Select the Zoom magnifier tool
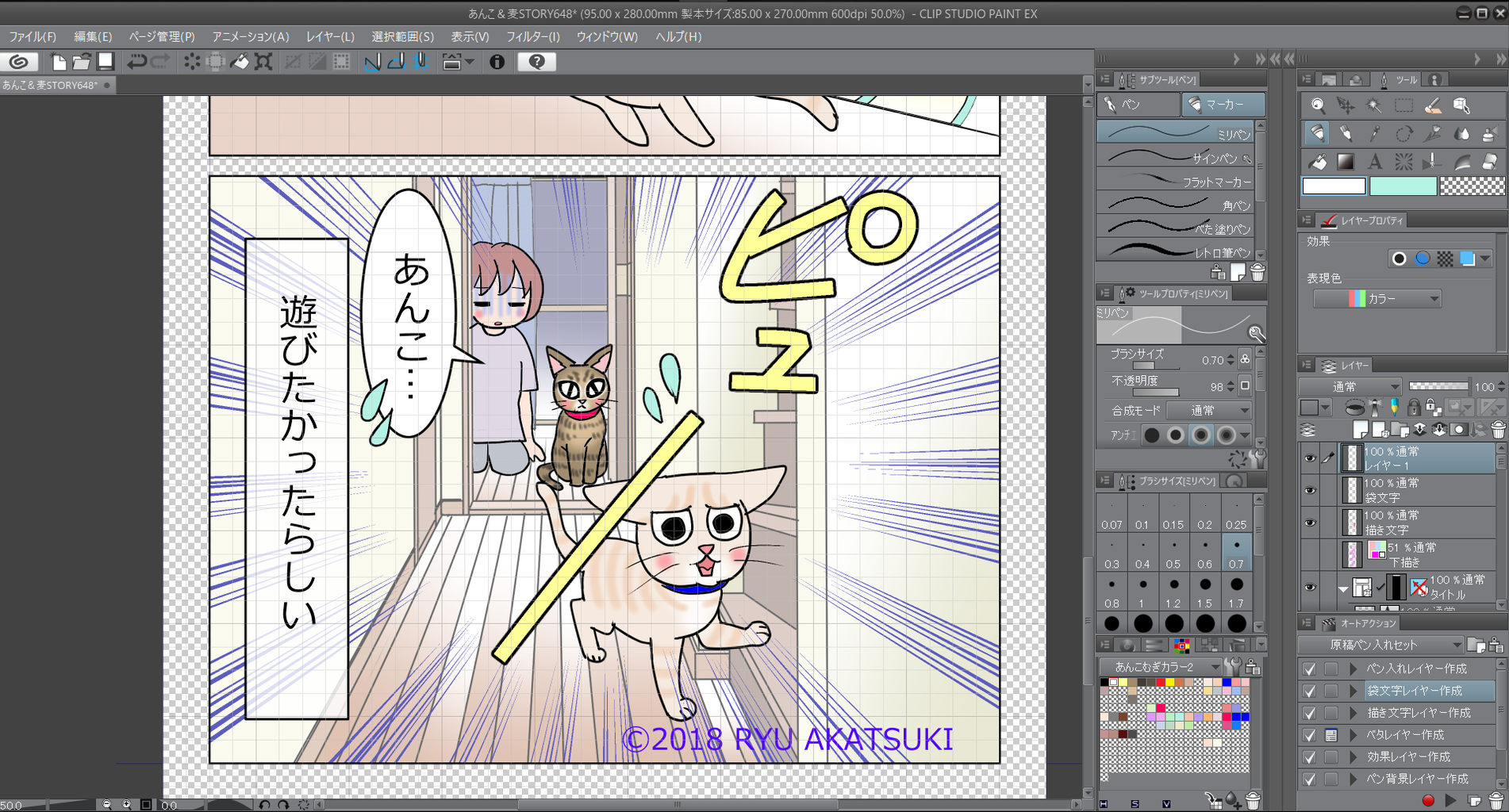1509x812 pixels. 1318,105
